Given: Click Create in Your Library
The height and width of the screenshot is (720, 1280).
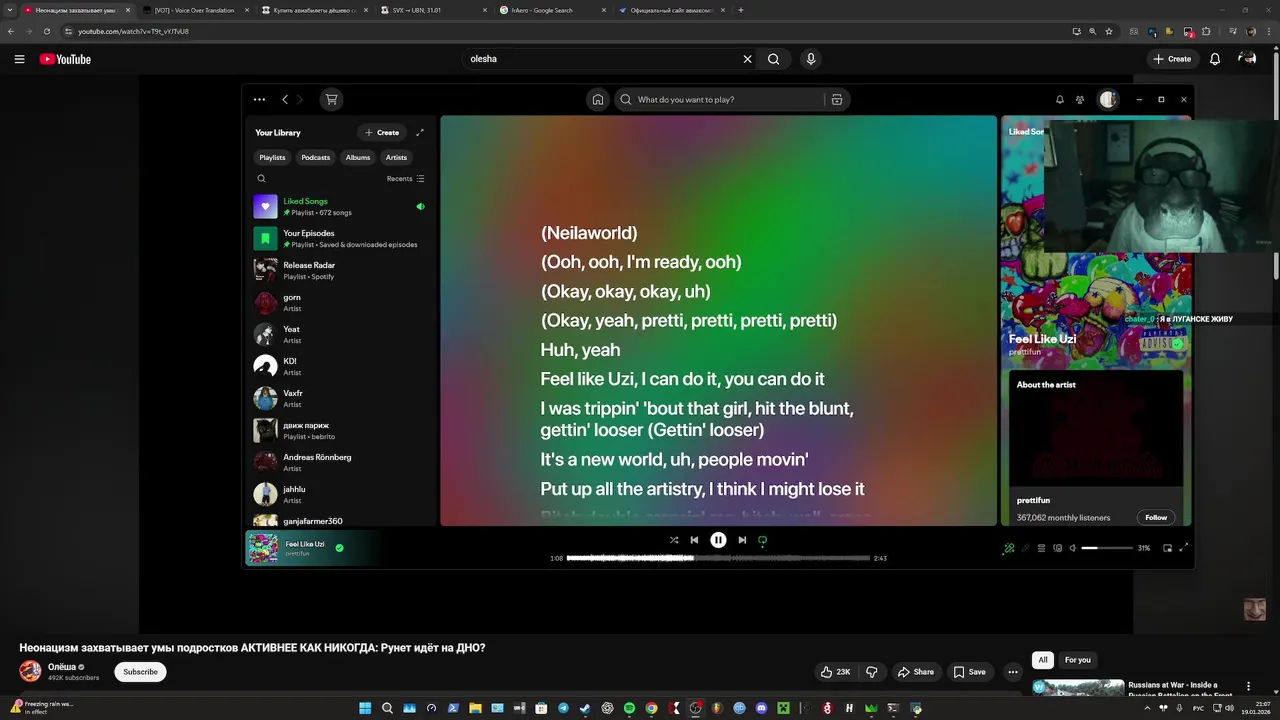Looking at the screenshot, I should click(382, 132).
